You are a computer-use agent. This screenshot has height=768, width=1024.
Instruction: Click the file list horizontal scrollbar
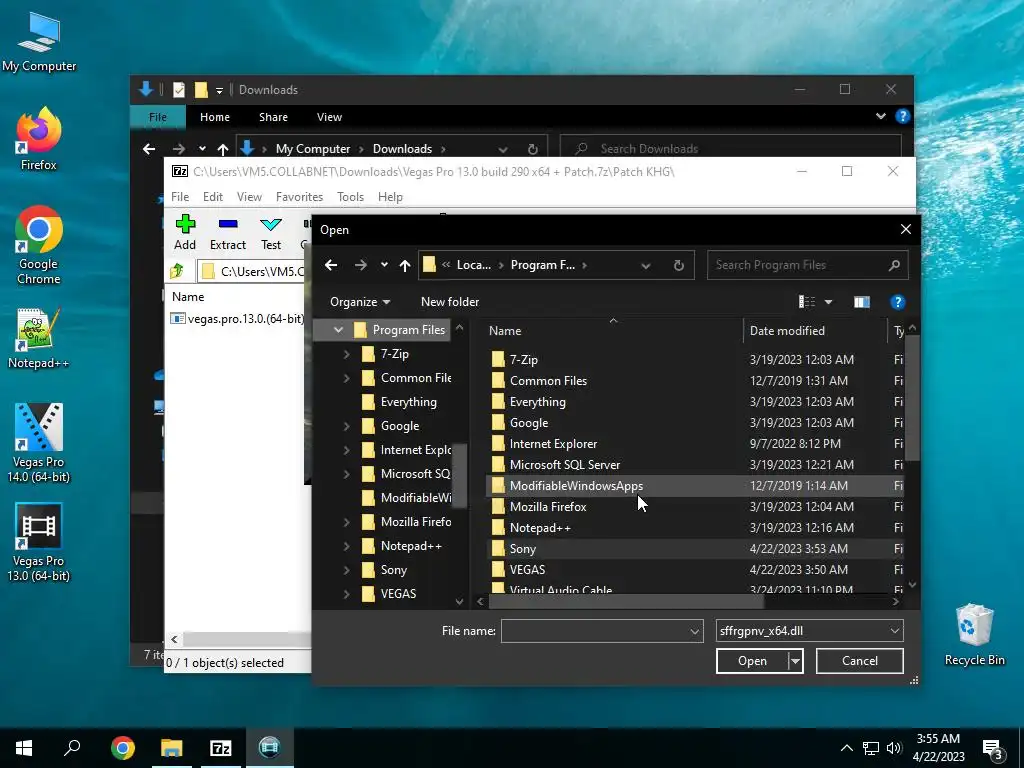point(626,601)
